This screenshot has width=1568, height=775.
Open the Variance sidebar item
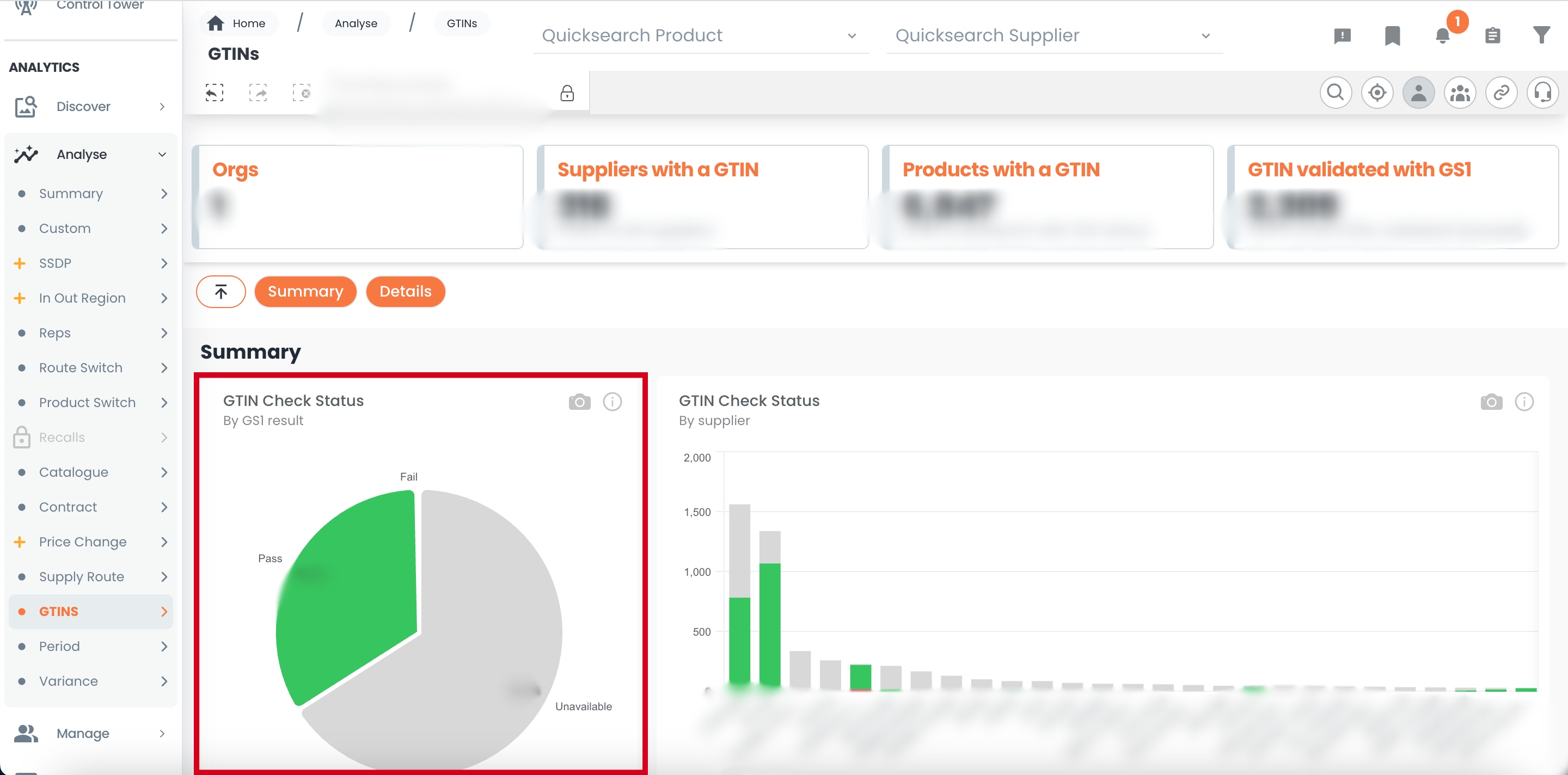pos(91,681)
